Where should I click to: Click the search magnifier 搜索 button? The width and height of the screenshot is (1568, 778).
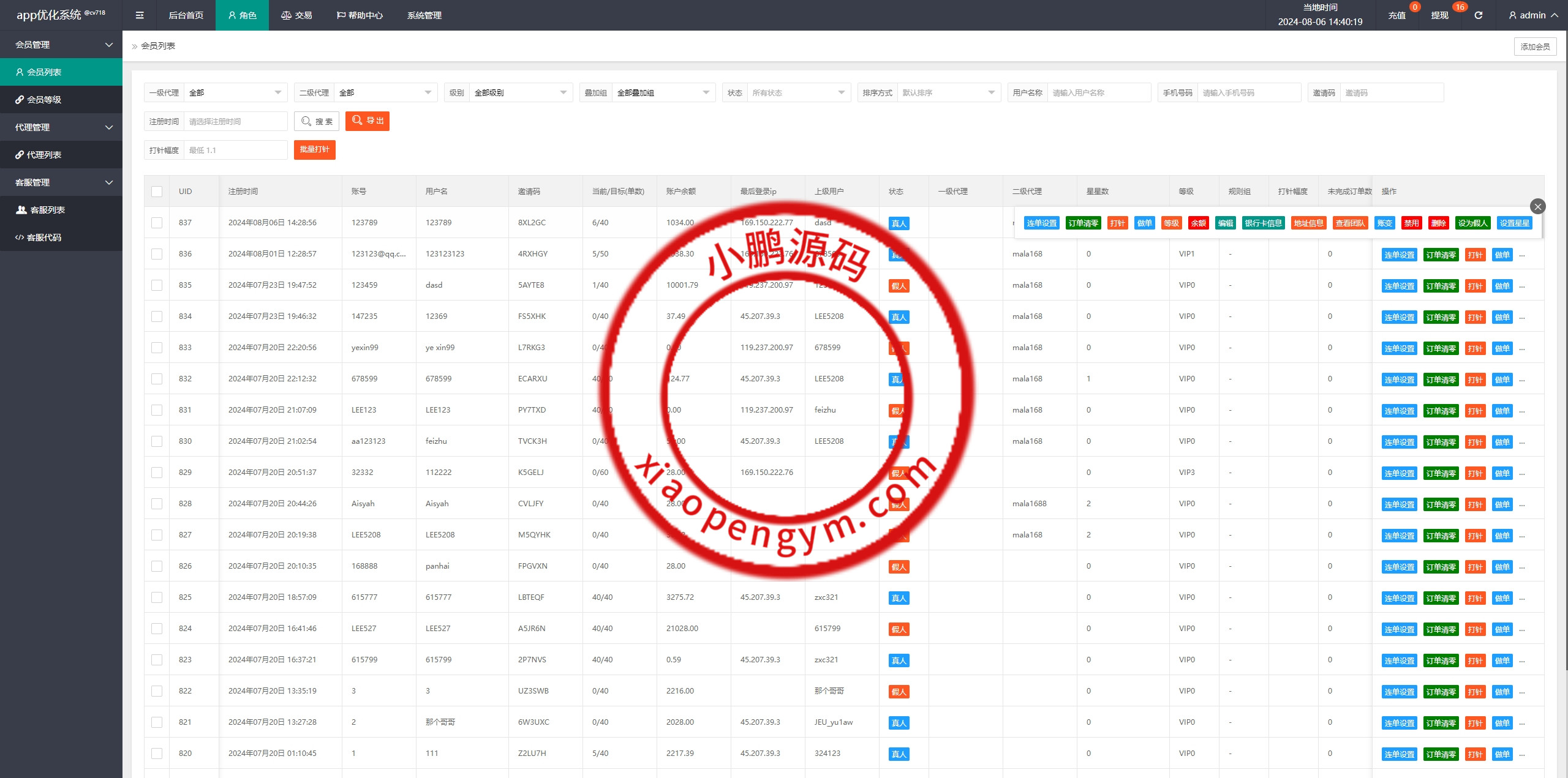[317, 121]
